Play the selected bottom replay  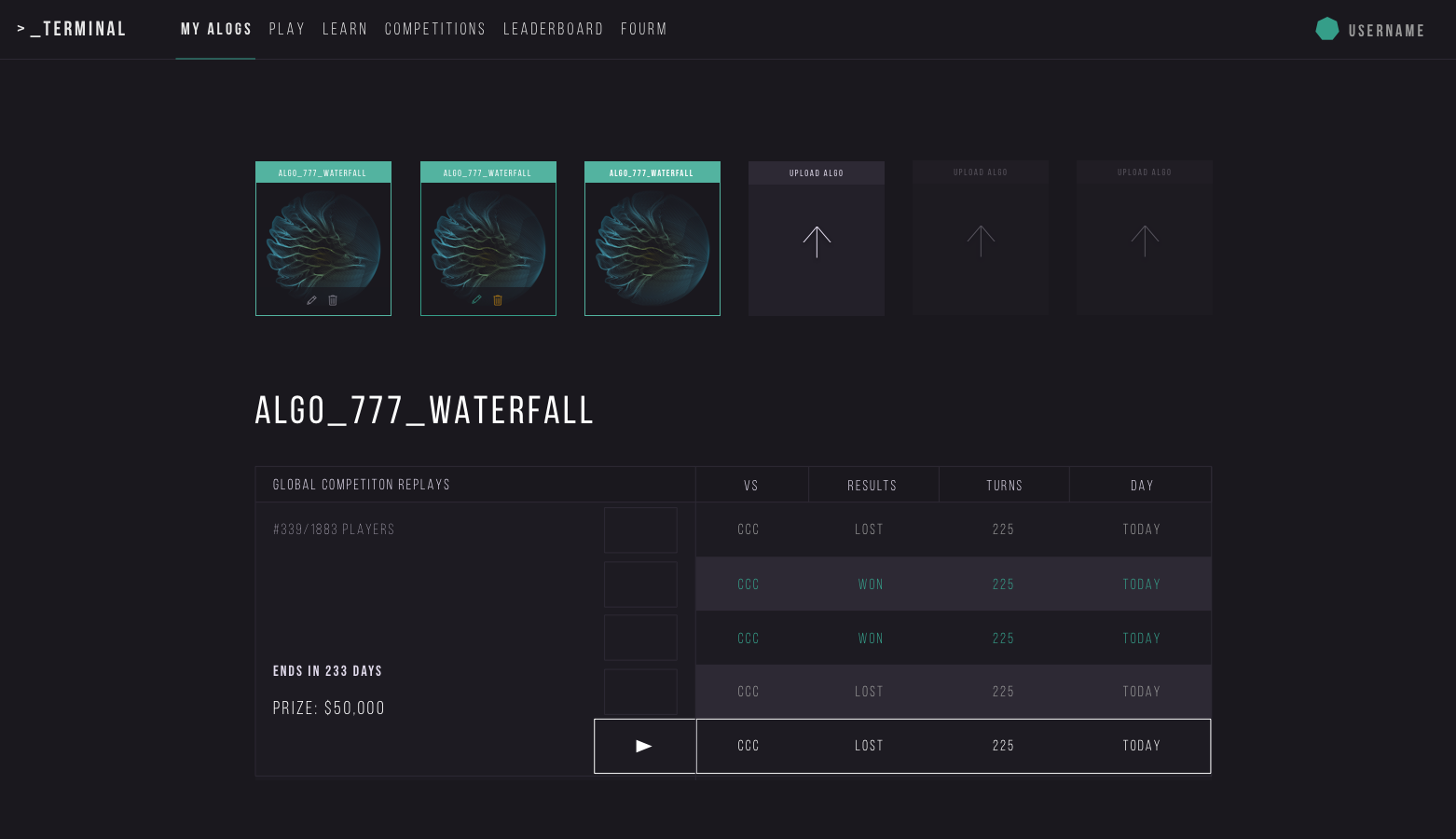[x=644, y=746]
